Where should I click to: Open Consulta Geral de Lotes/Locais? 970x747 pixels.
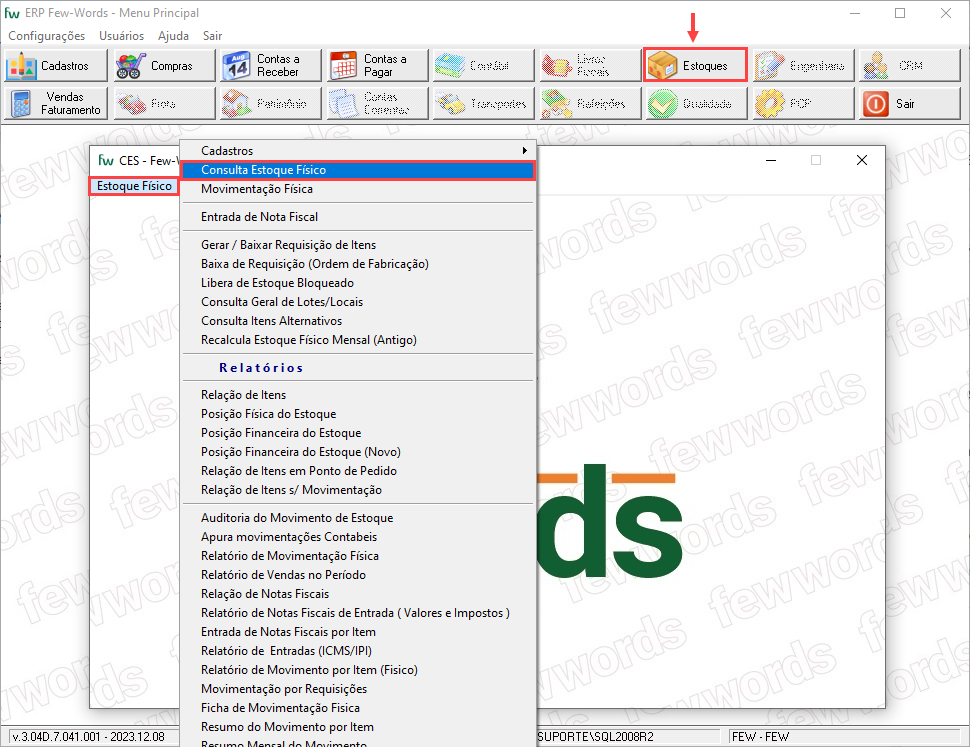point(358,302)
